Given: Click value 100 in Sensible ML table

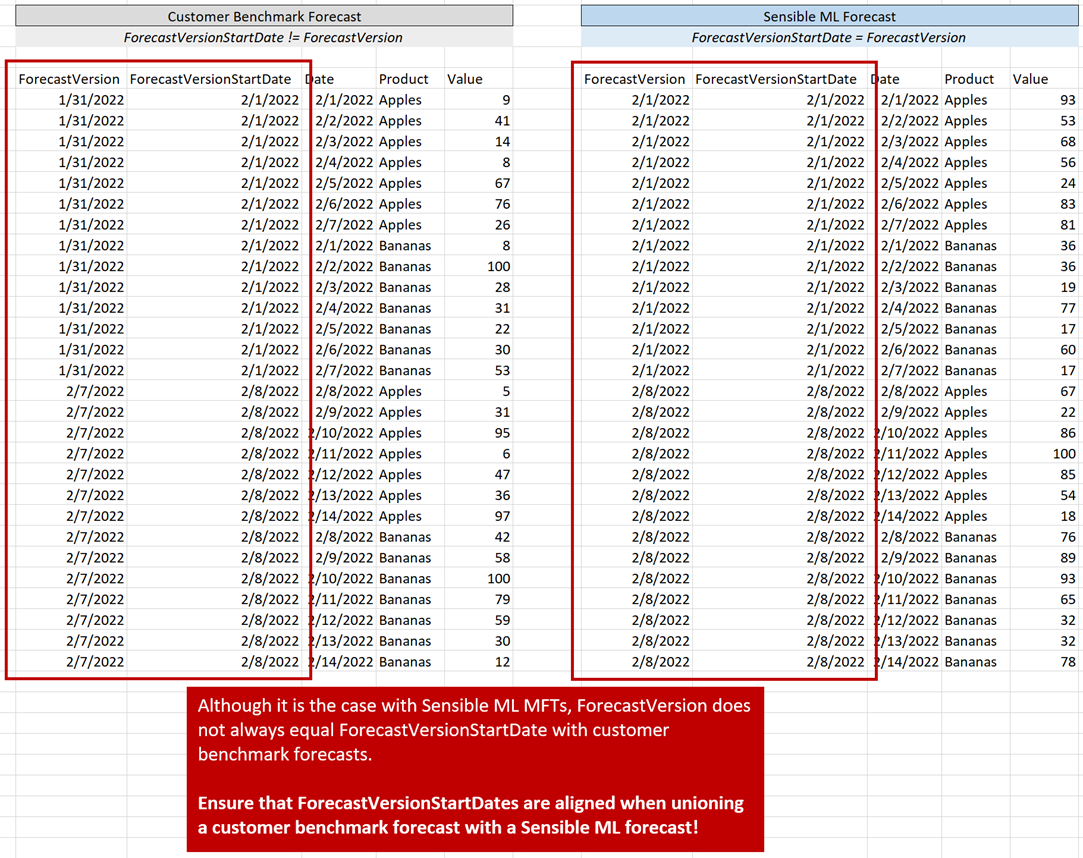Looking at the screenshot, I should 1064,454.
